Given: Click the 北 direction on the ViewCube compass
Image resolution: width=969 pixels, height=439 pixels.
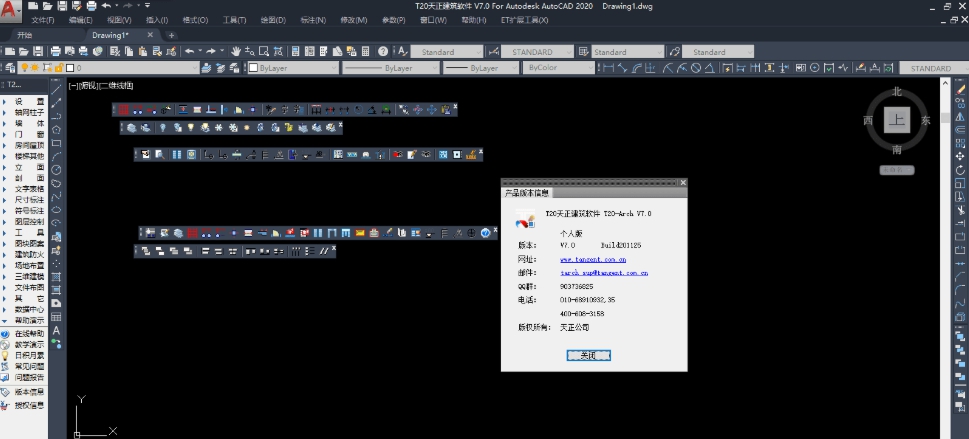Looking at the screenshot, I should (897, 92).
